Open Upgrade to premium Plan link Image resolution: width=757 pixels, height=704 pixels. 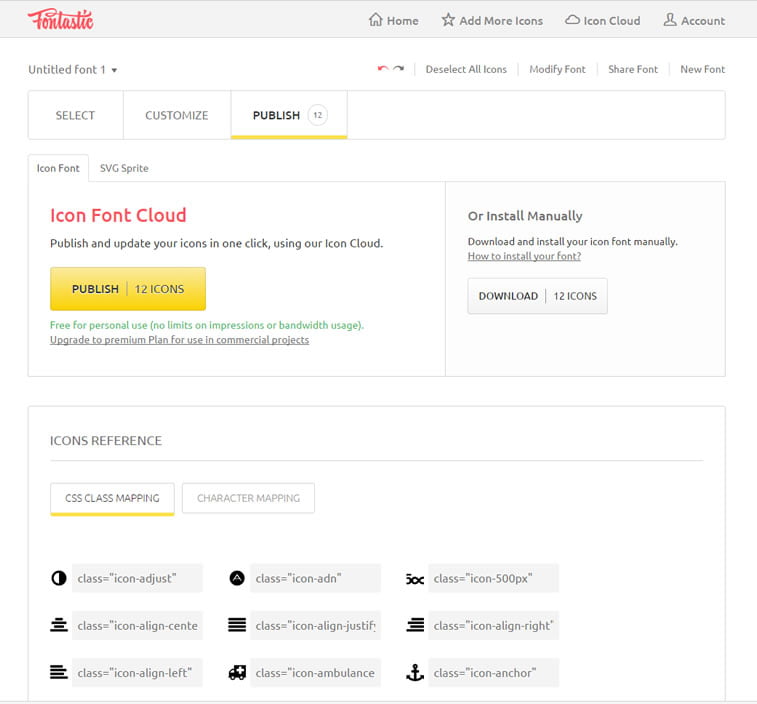click(180, 340)
